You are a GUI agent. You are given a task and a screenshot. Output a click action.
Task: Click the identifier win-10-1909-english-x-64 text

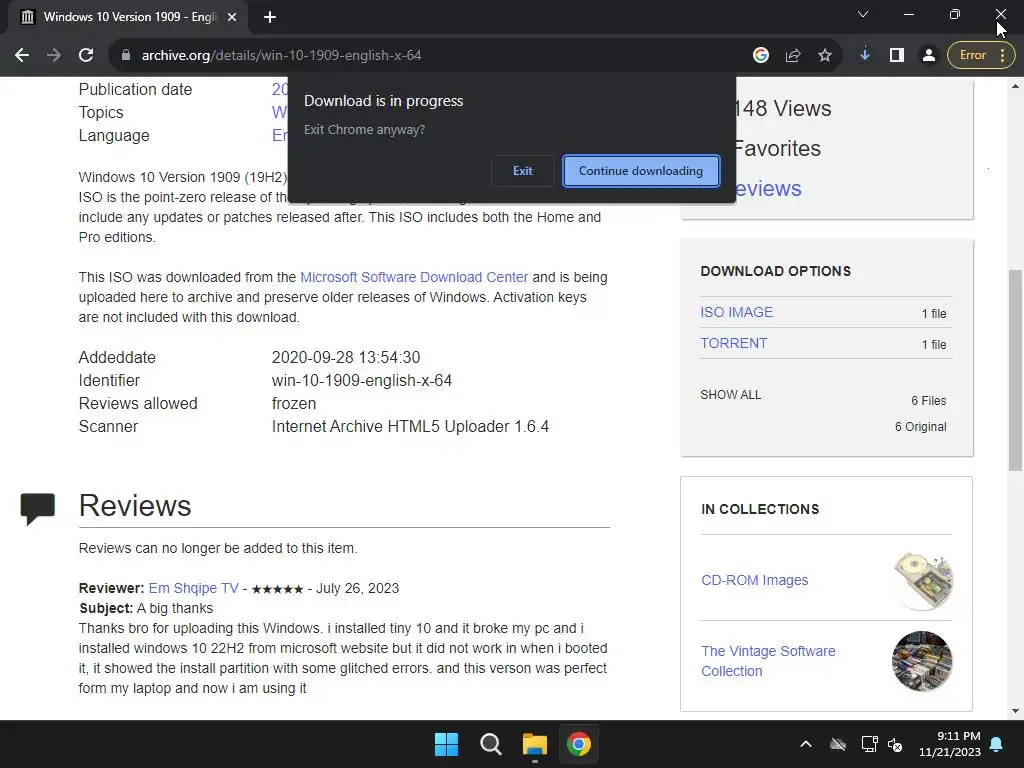tap(362, 380)
